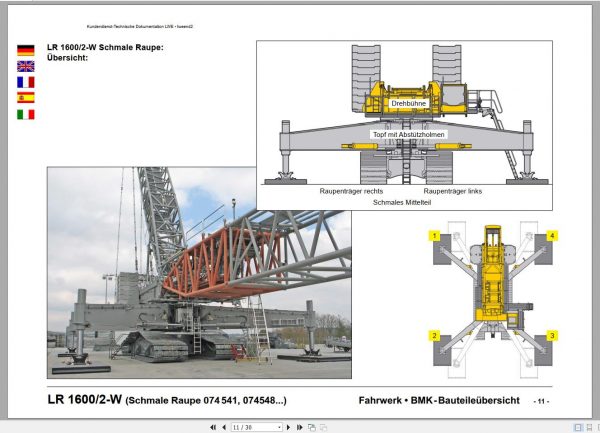This screenshot has height=433, width=600.
Task: Click yellow marker number 4
Action: click(552, 236)
